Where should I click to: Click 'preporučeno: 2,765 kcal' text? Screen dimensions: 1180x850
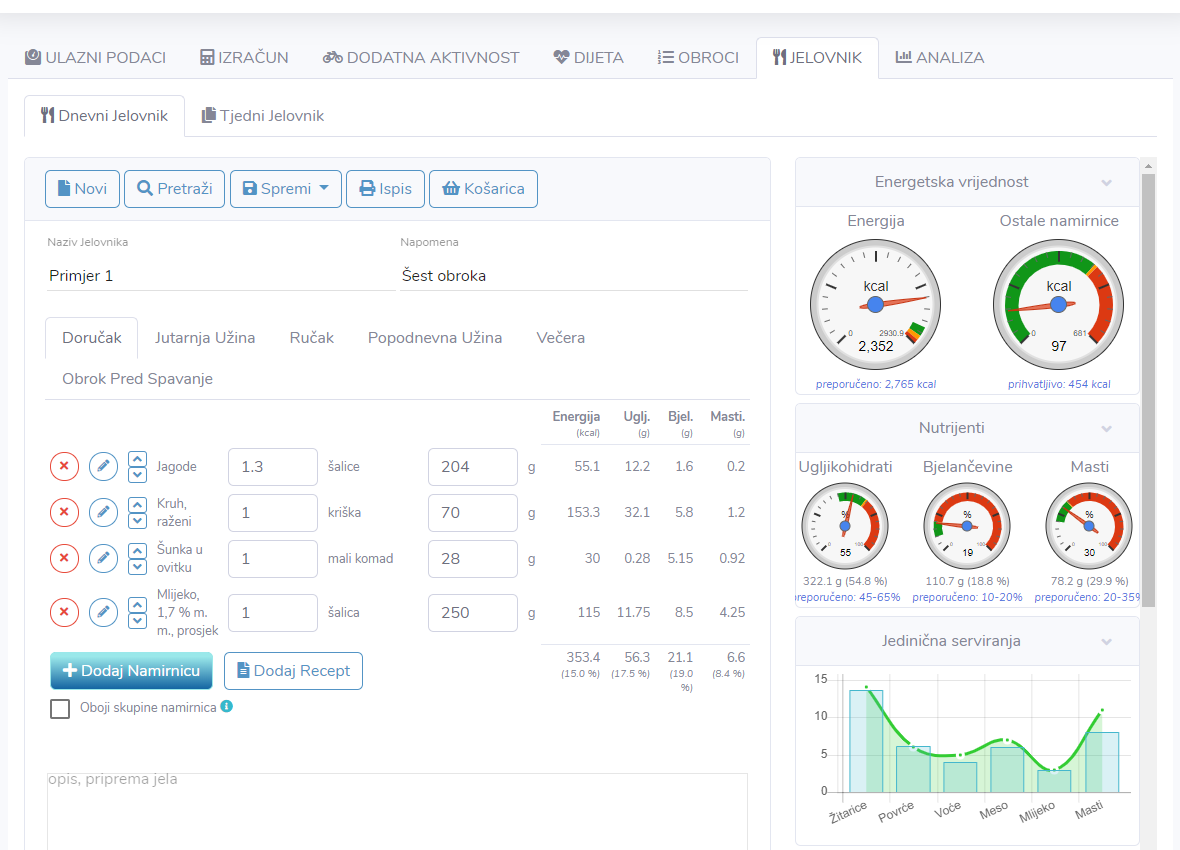pos(876,384)
